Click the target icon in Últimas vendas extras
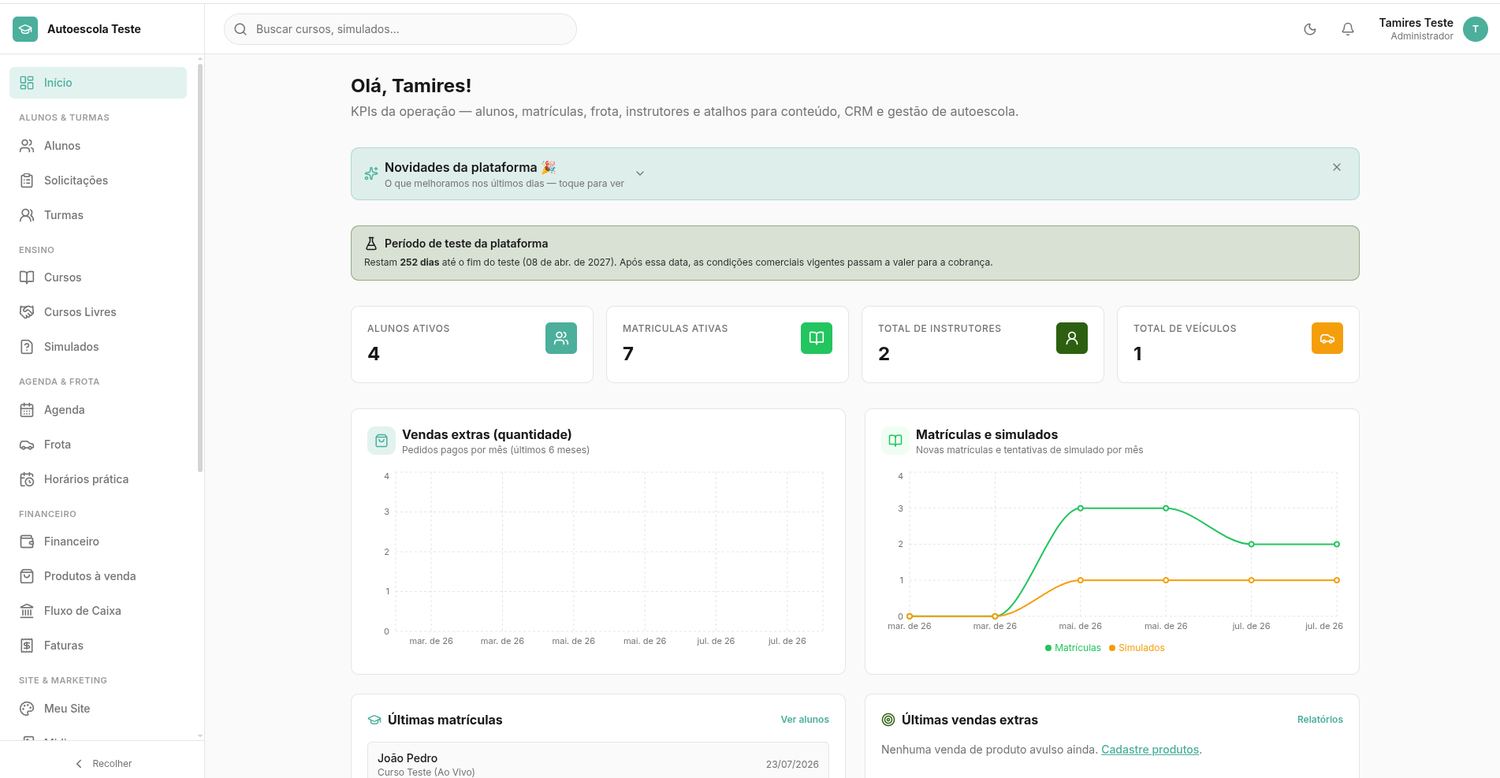The width and height of the screenshot is (1500, 778). pos(888,720)
